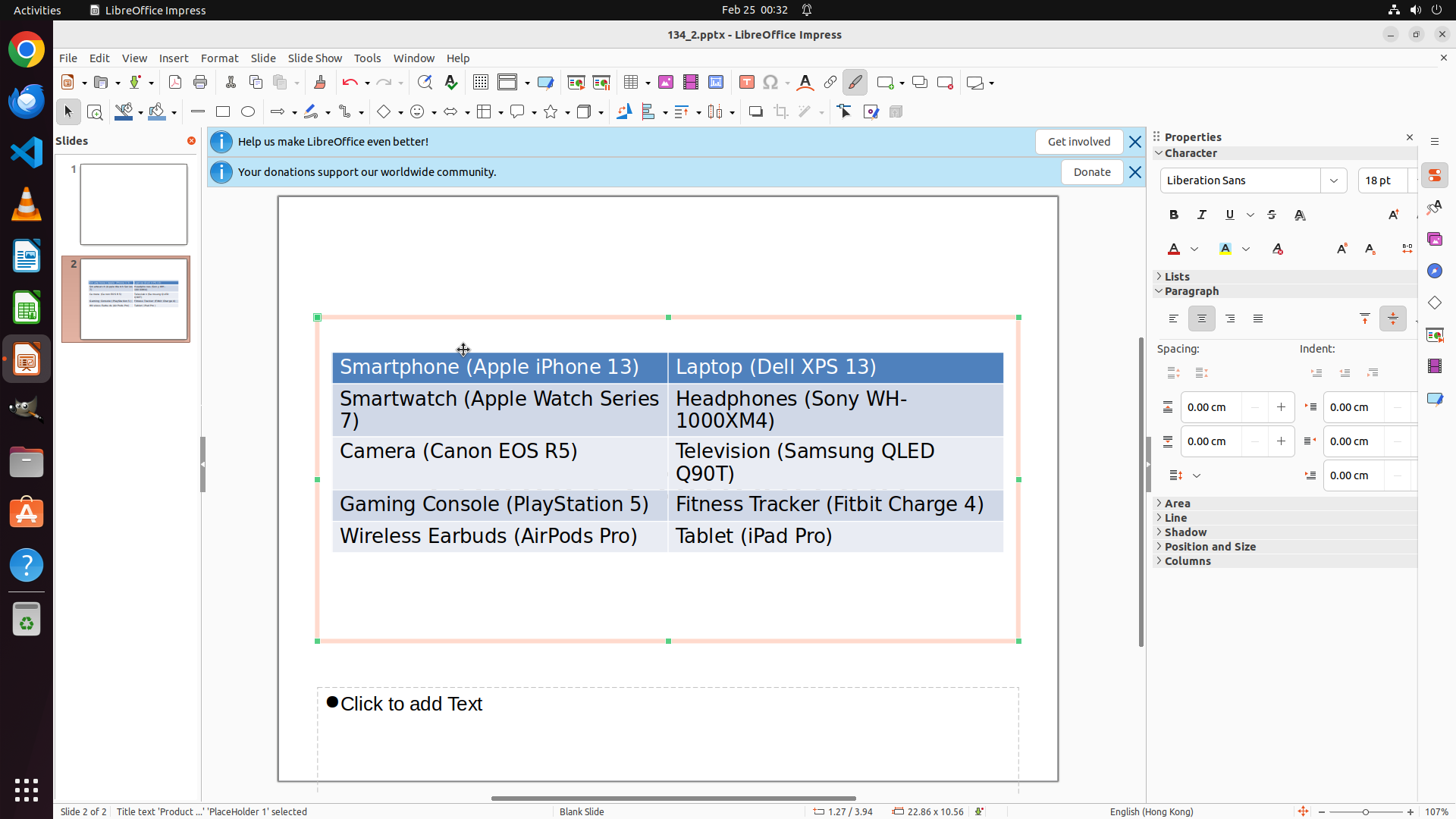
Task: Set paragraph alignment to justified
Action: (x=1258, y=319)
